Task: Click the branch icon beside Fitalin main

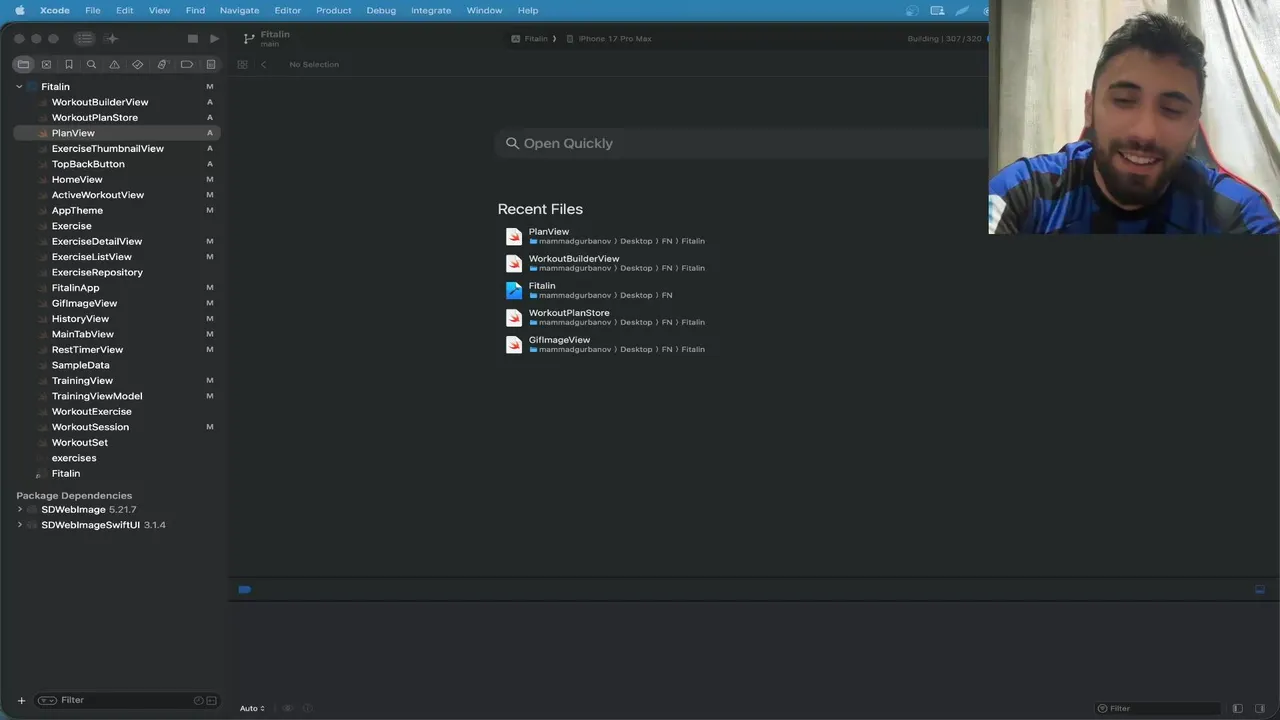Action: pos(249,38)
